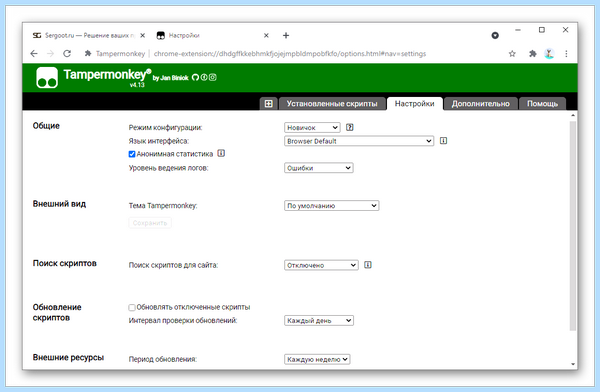Open Режим конфигурации dropdown showing Новичок

(x=312, y=127)
